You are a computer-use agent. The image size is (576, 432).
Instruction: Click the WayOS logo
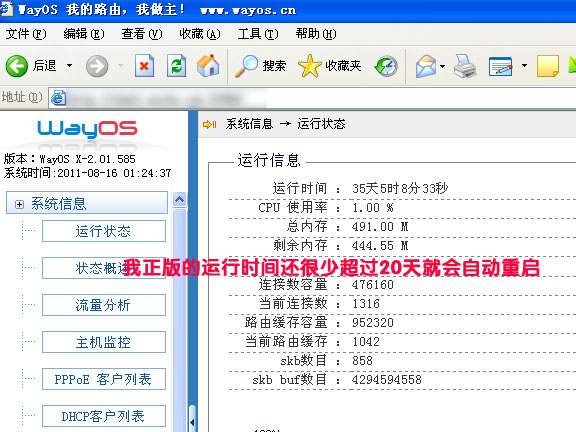[x=87, y=129]
